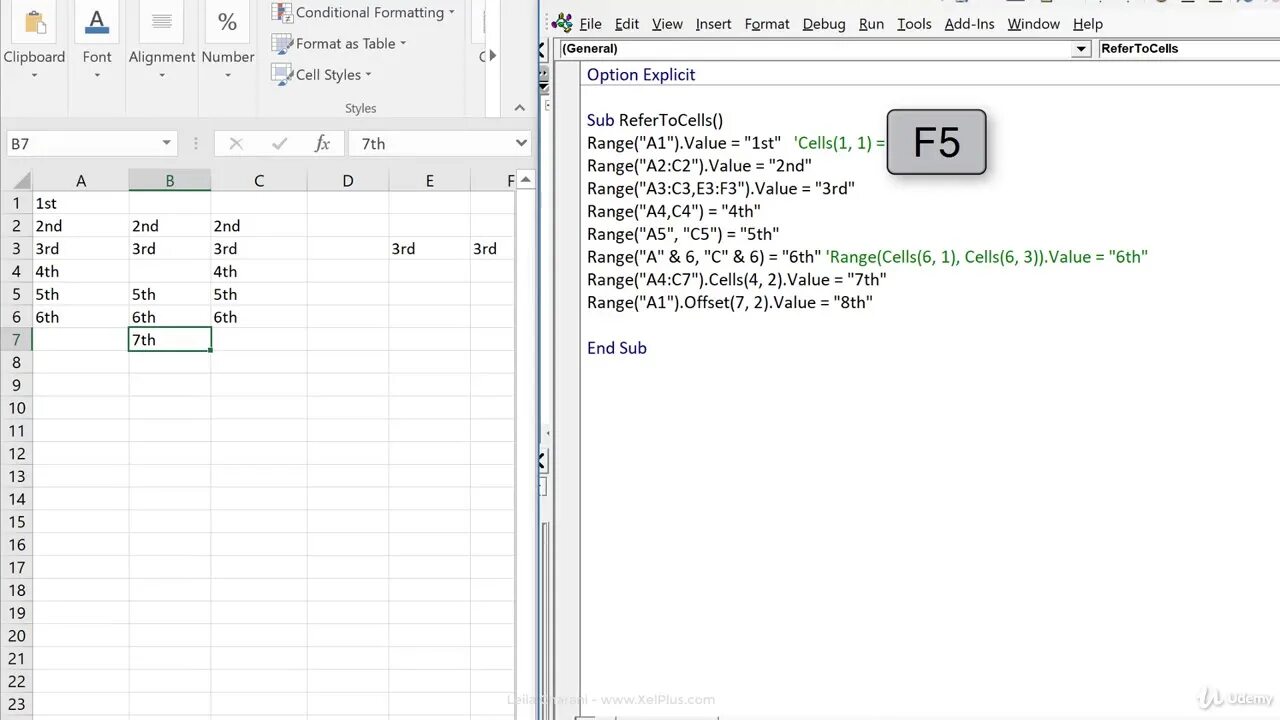Open the Window menu in VBA editor
1280x720 pixels.
[1033, 24]
